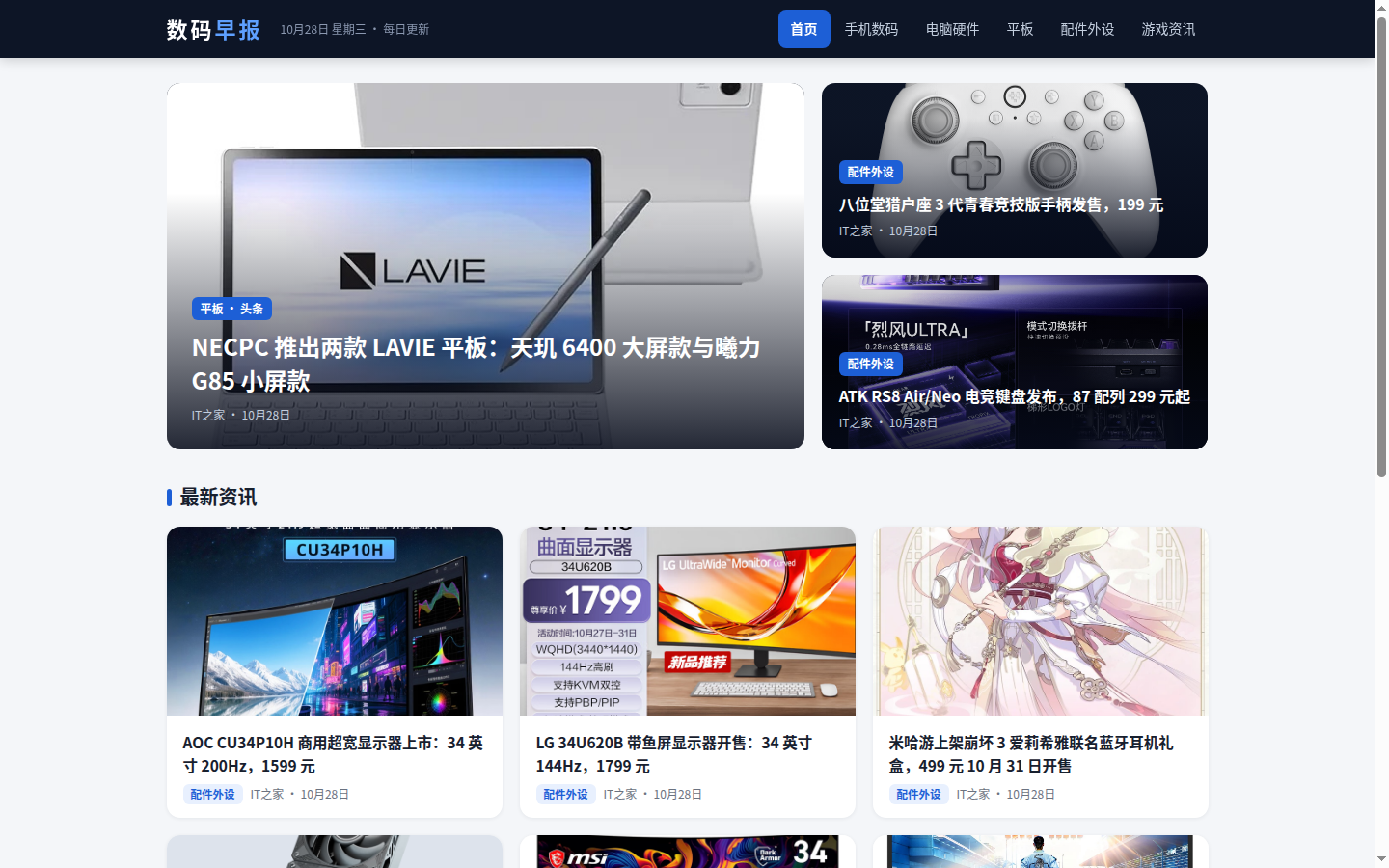Go to the 电脑硬件 section
Screen dimensions: 1389x868
[x=952, y=29]
